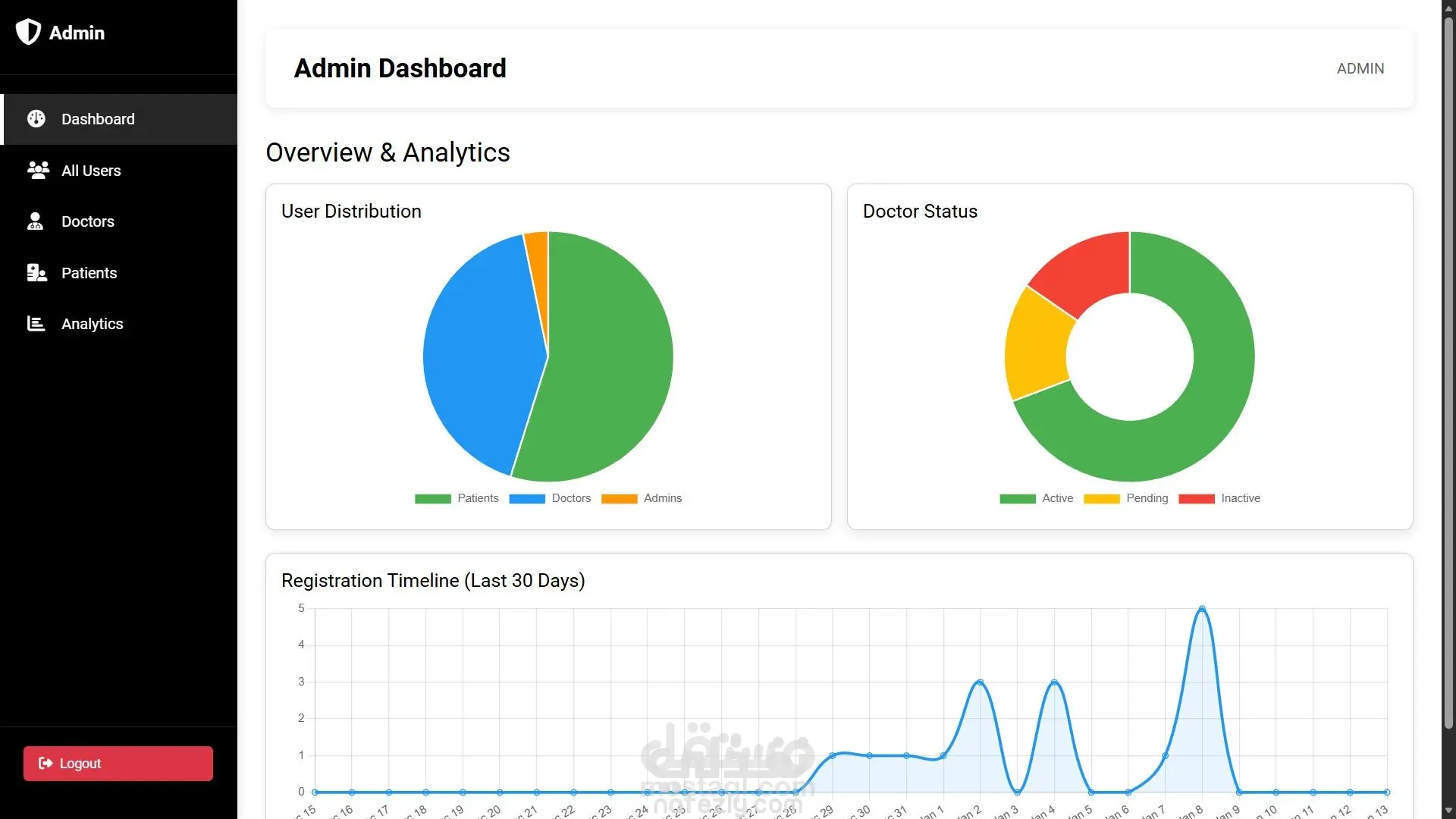Toggle Admins legend in User Distribution
This screenshot has height=819, width=1456.
click(642, 498)
